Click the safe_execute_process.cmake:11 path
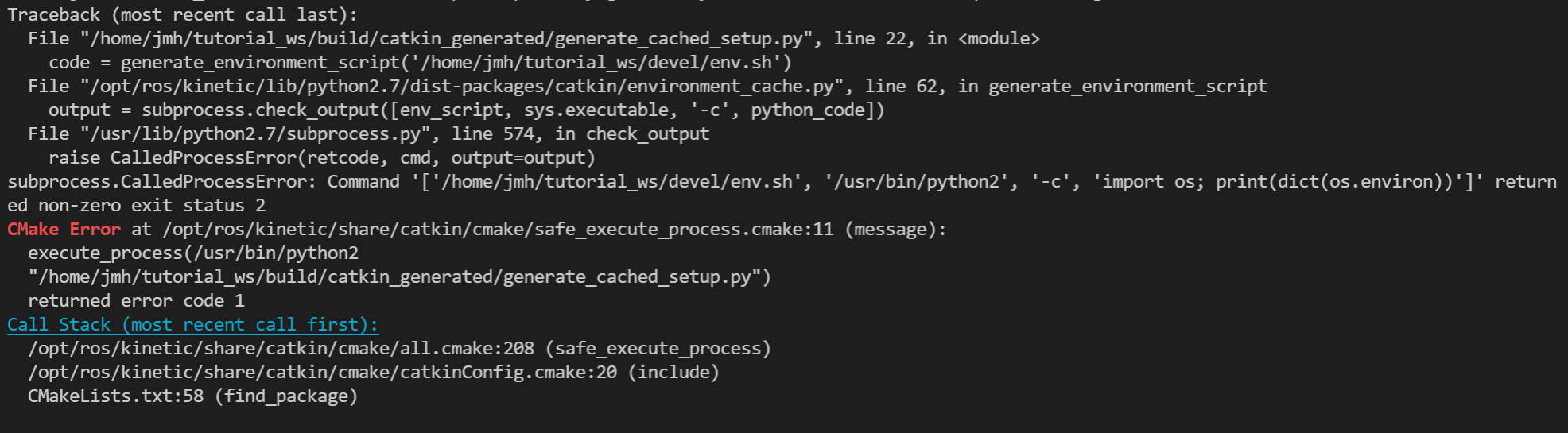This screenshot has height=433, width=1568. pyautogui.click(x=499, y=229)
